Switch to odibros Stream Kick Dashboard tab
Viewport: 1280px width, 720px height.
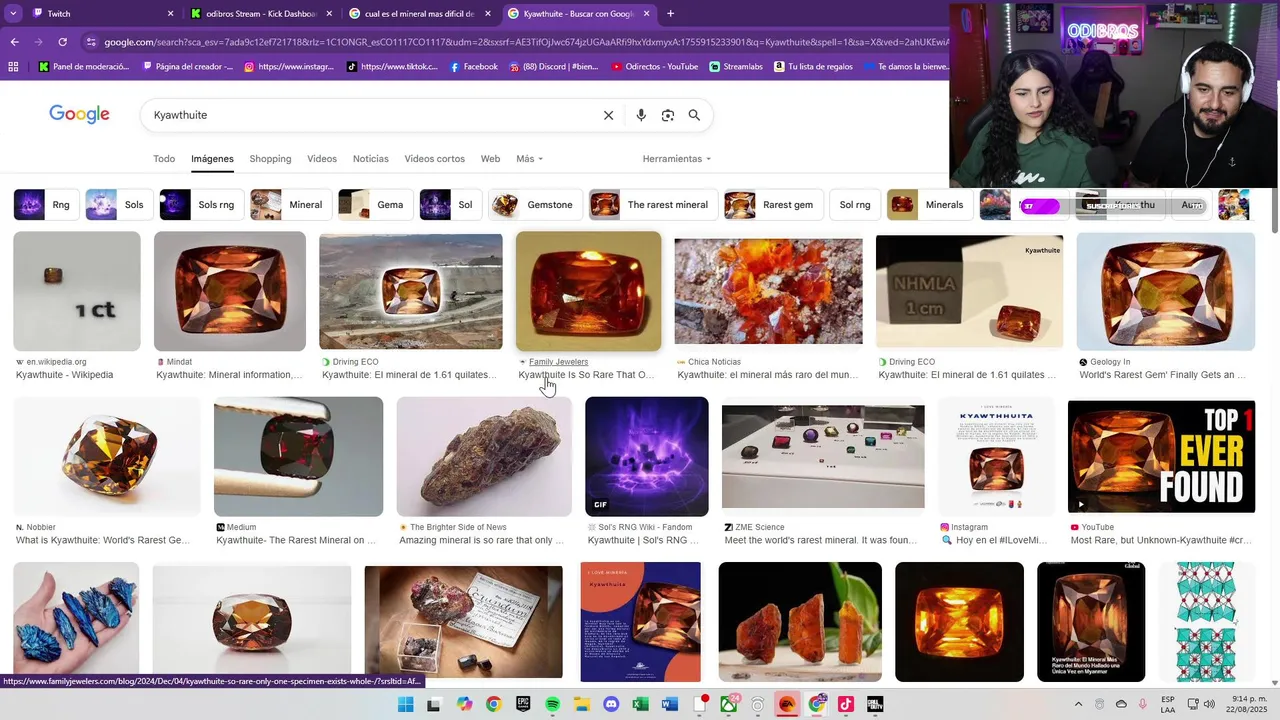point(260,14)
